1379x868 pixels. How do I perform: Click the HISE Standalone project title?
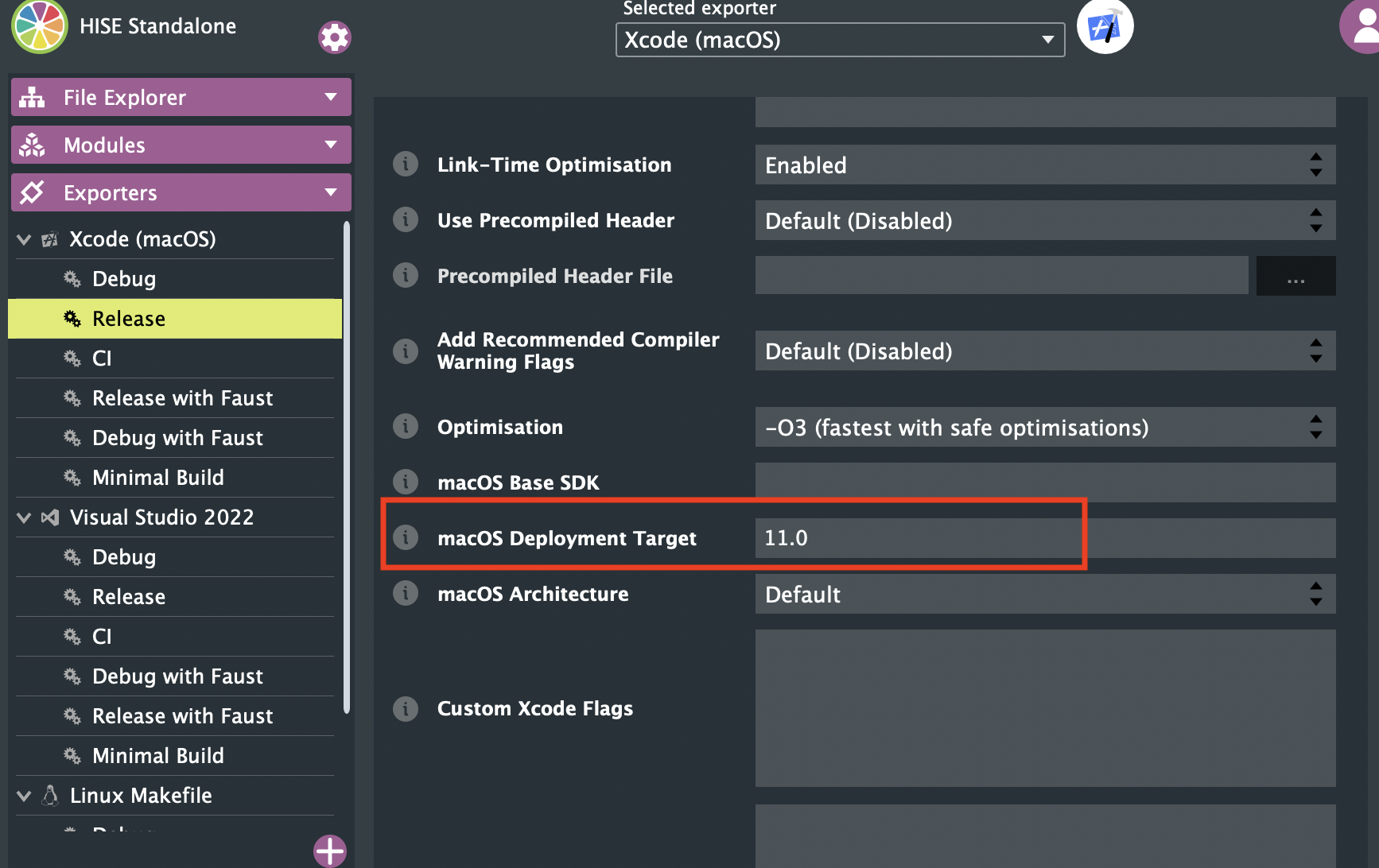(x=158, y=26)
